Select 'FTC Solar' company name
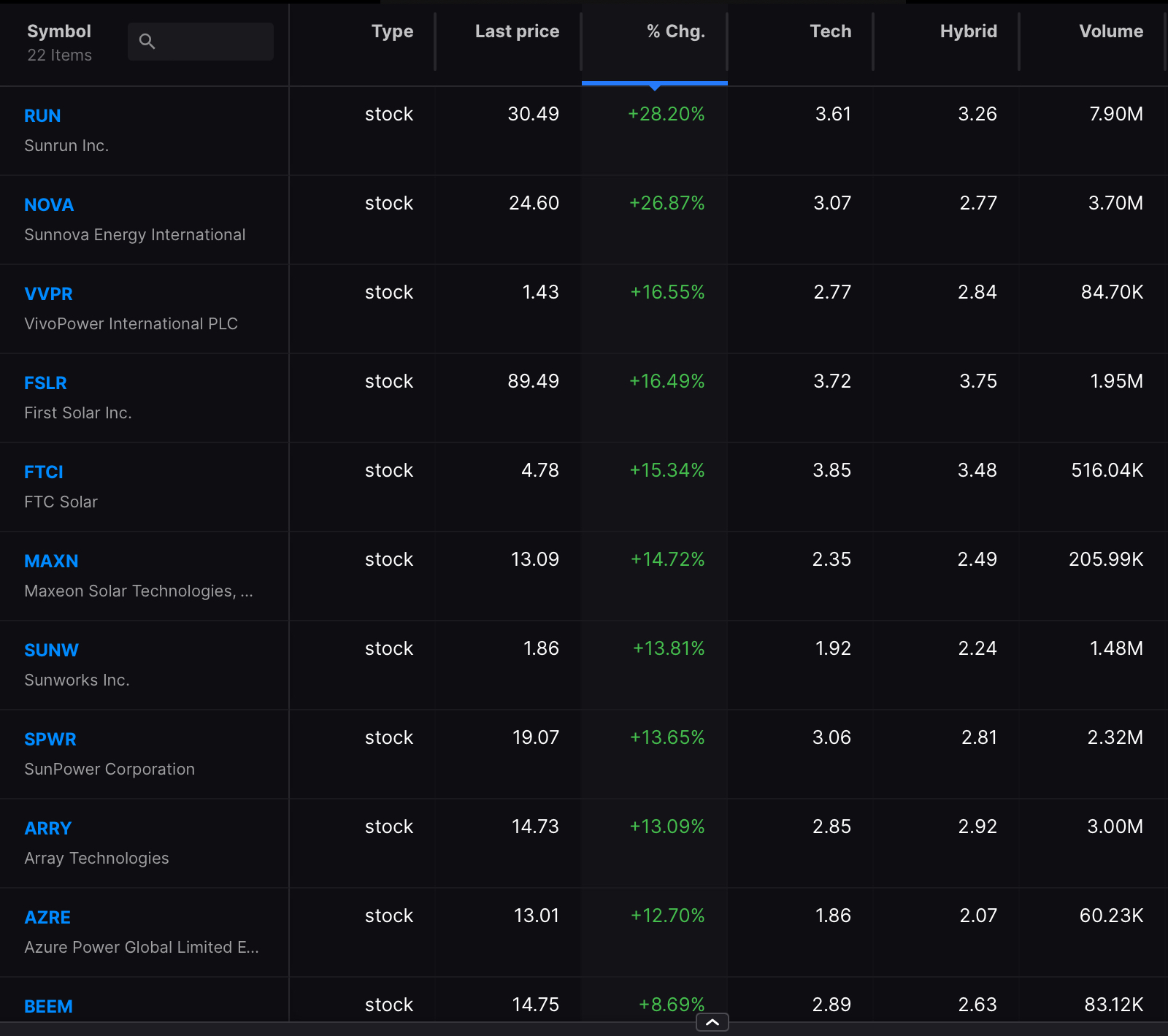This screenshot has height=1036, width=1168. pos(61,502)
